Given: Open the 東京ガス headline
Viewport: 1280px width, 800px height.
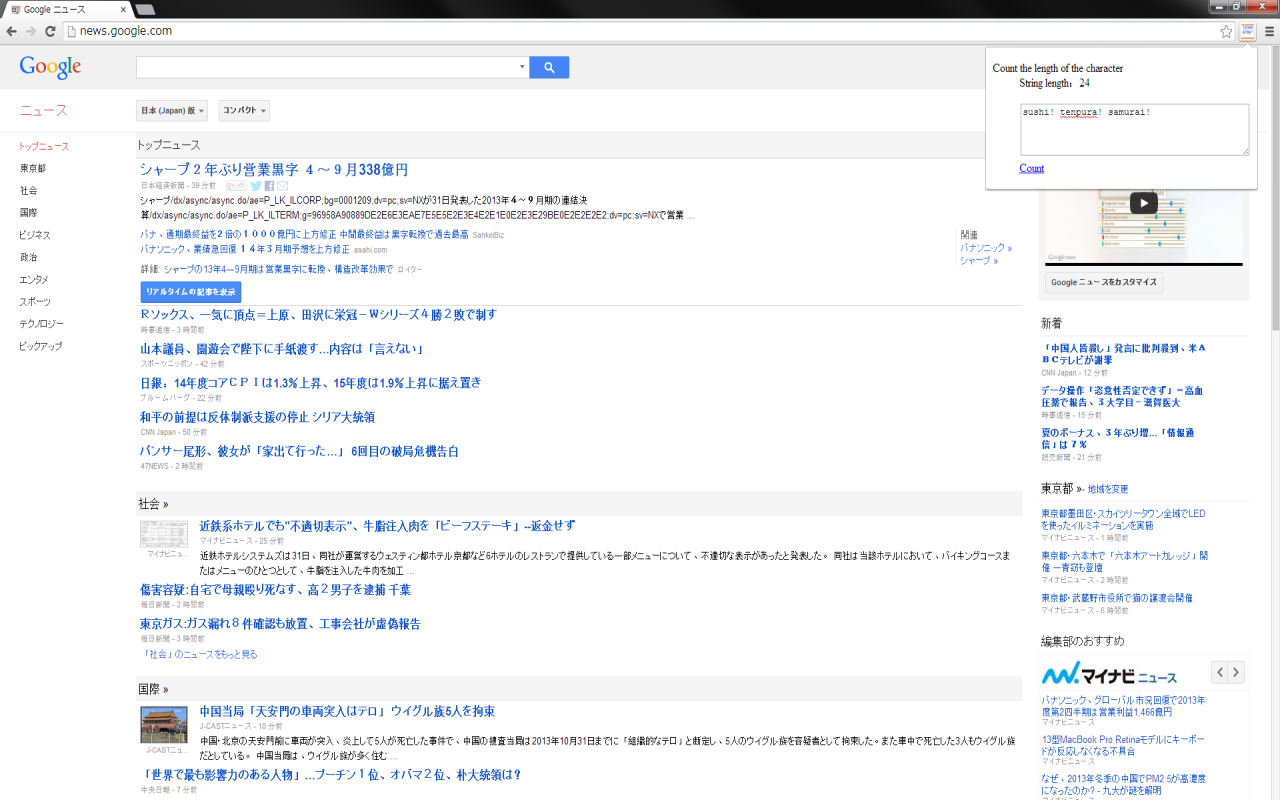Looking at the screenshot, I should point(280,624).
